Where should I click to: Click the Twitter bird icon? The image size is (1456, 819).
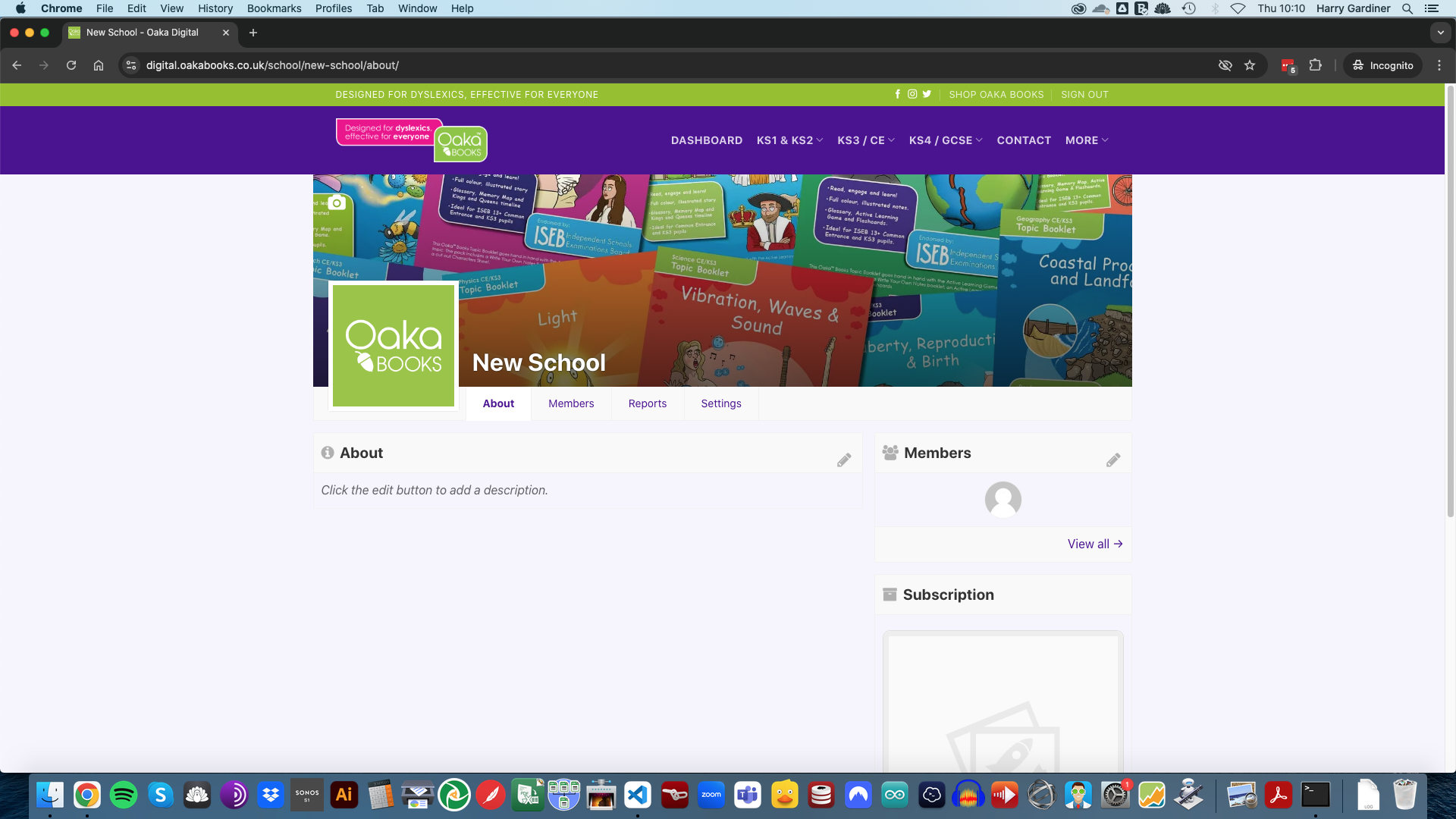click(927, 94)
